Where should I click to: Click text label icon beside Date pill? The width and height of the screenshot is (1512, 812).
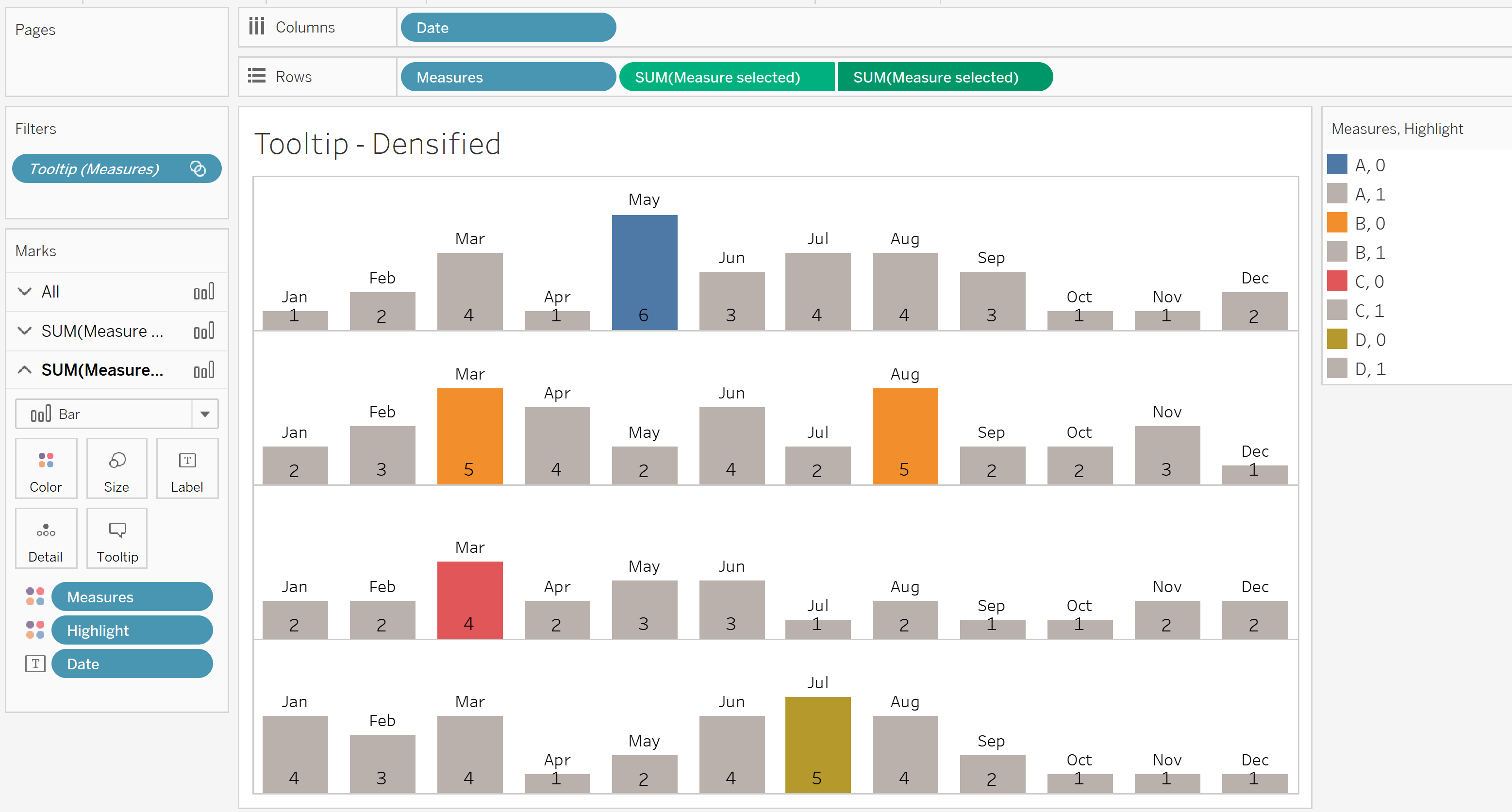click(x=35, y=663)
